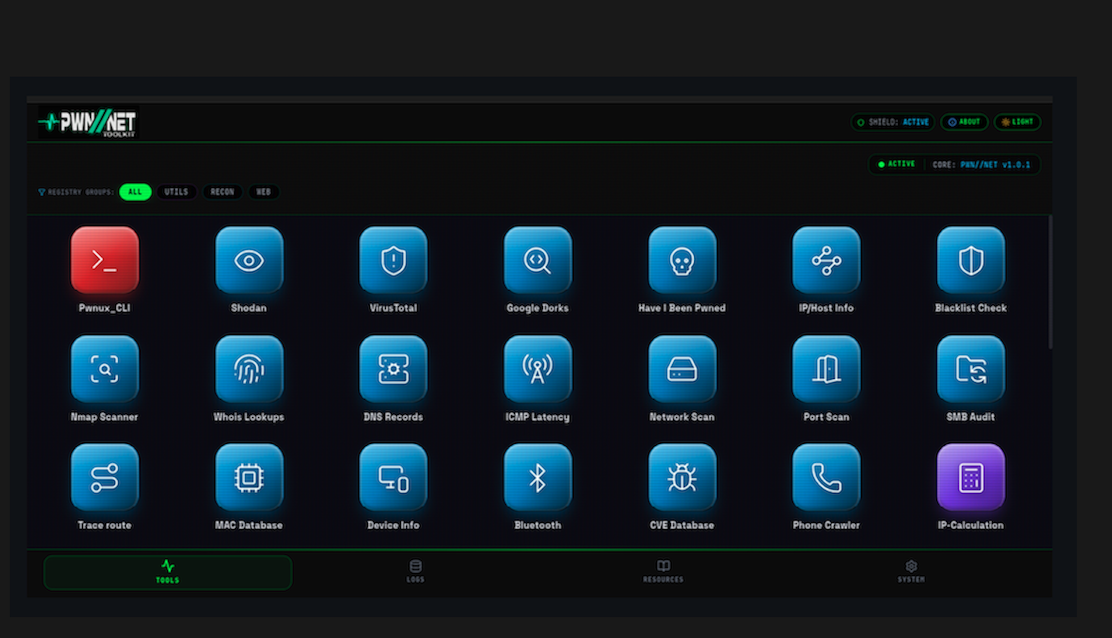Click the Registry Groups filter label
1112x638 pixels.
[x=76, y=192]
